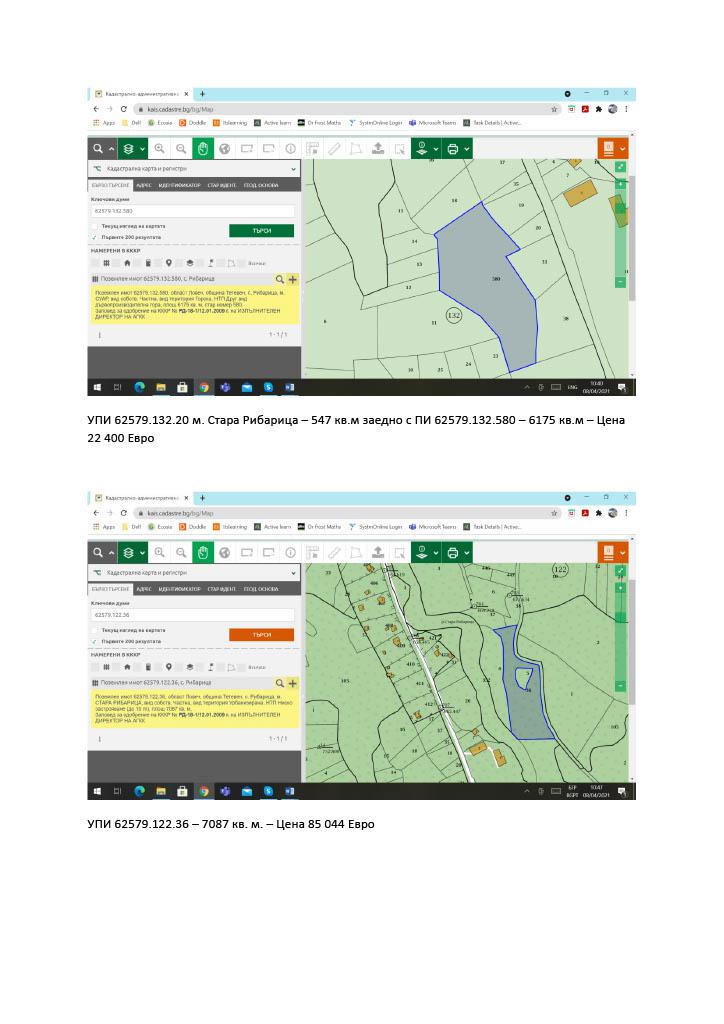Toggle 'Първите 200 резултата' checkbox in upper screenshot
724x1024 pixels.
pos(95,237)
